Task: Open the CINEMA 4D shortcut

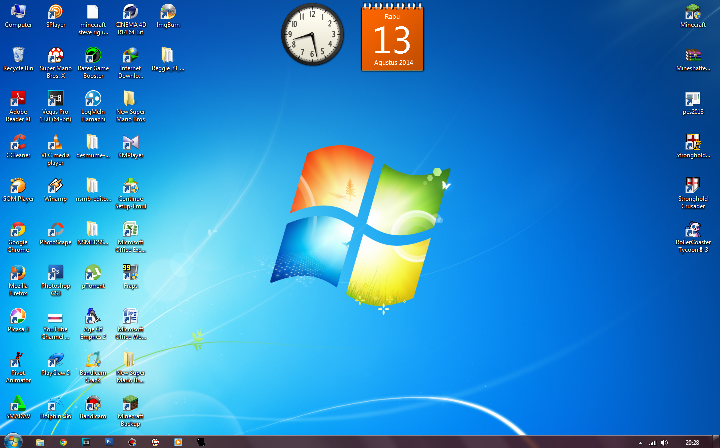Action: pyautogui.click(x=131, y=20)
